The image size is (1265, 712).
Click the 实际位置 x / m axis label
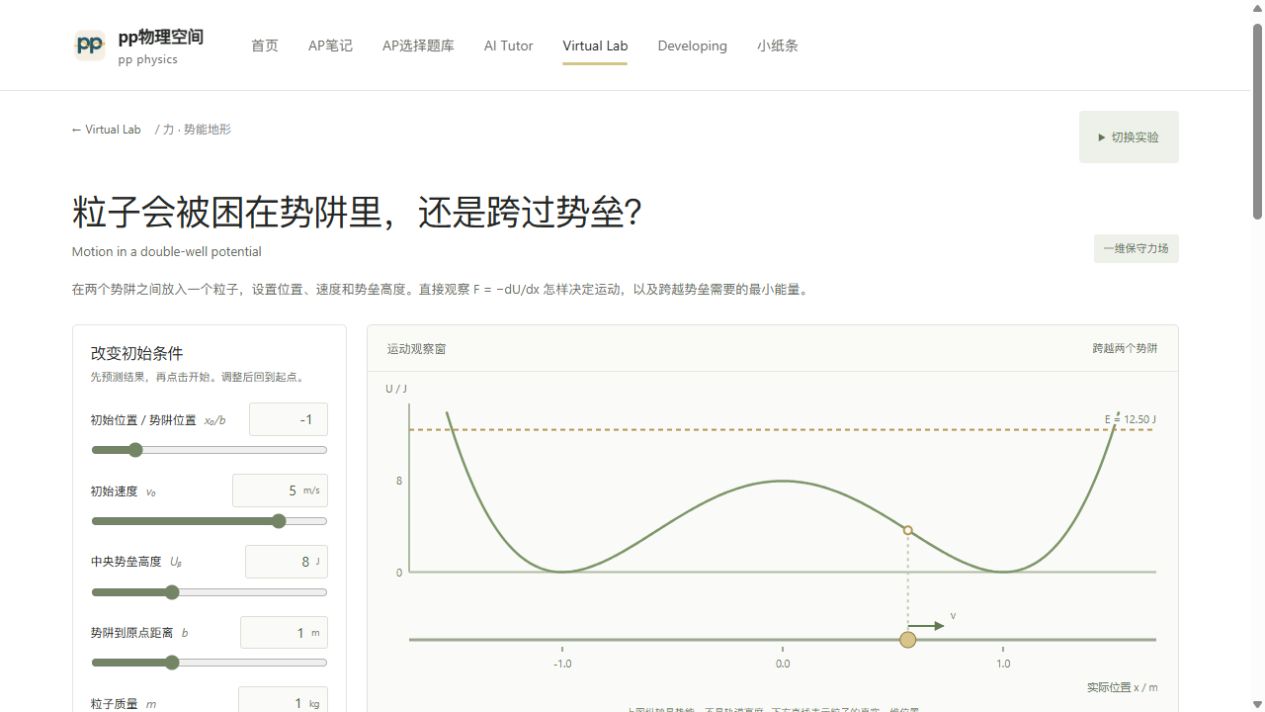click(x=1122, y=688)
